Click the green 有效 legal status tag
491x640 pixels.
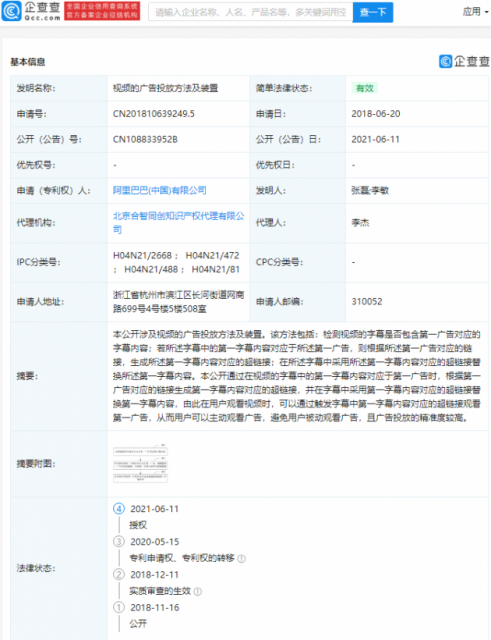coord(364,88)
